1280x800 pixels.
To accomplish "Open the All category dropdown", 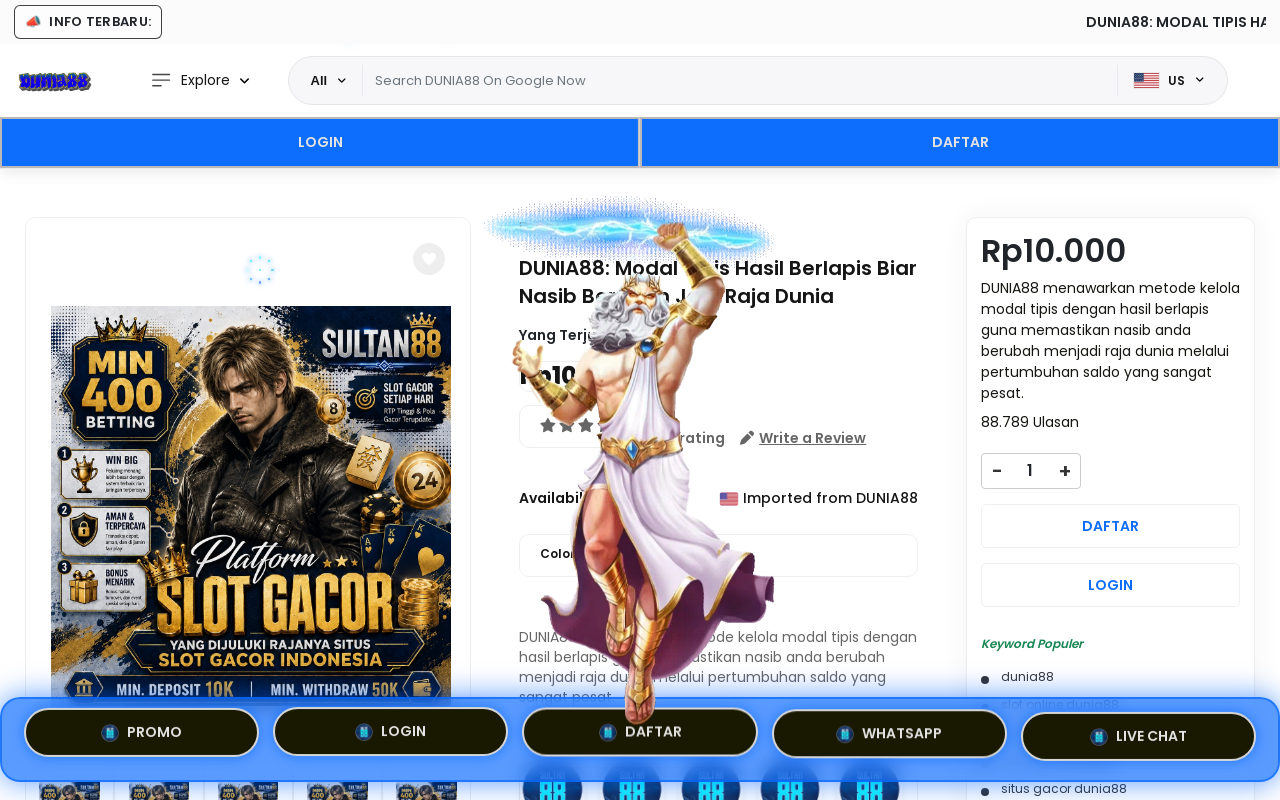I will (x=328, y=81).
